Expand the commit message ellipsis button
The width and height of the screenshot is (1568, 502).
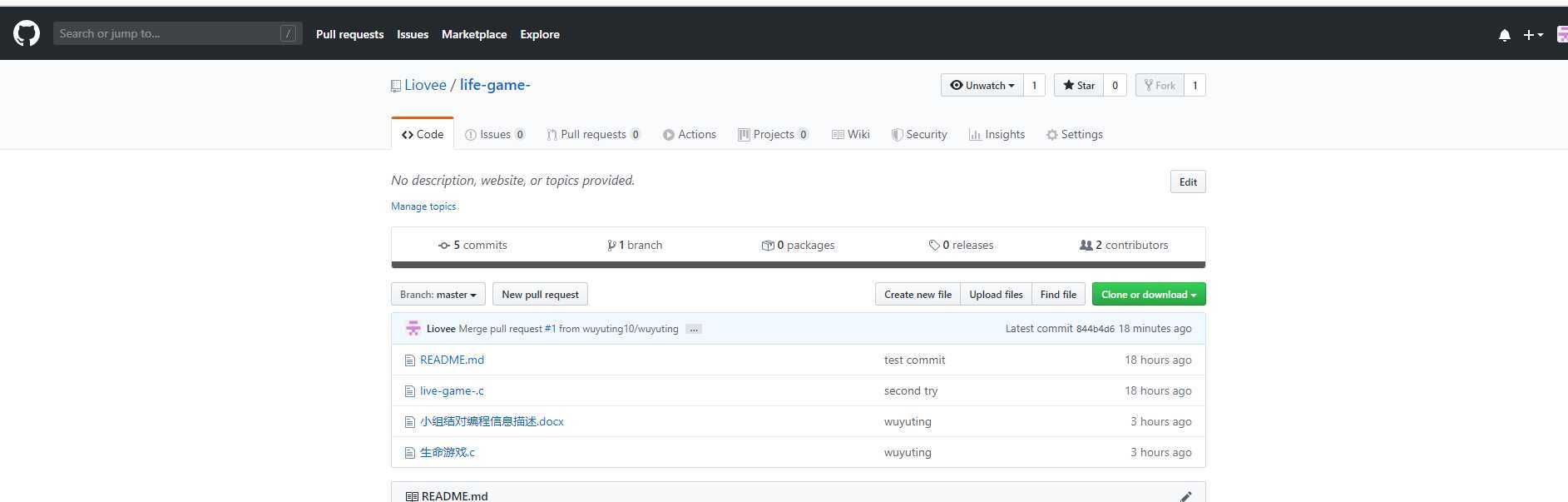[694, 329]
